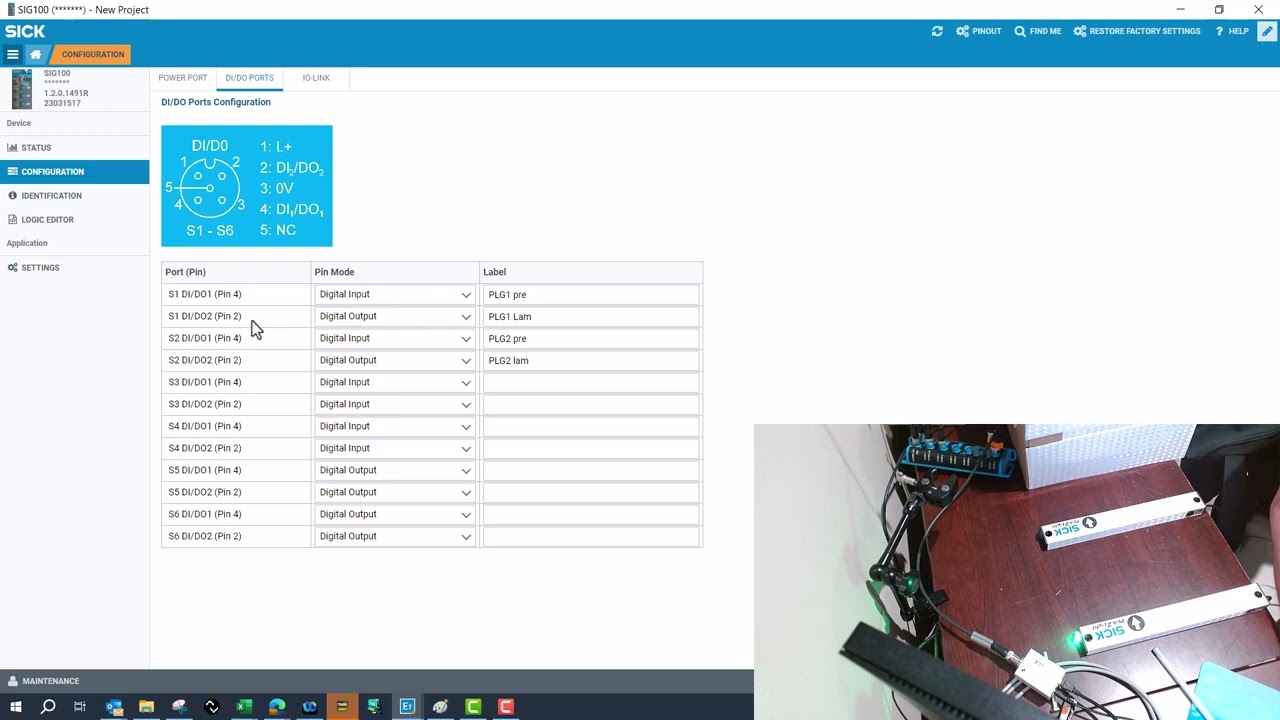The height and width of the screenshot is (720, 1280).
Task: Open the Help button
Action: 1232,31
